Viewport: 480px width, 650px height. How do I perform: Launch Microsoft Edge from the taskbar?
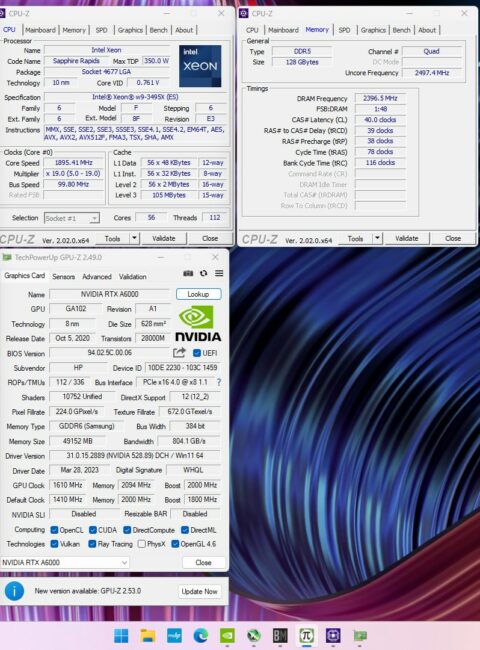(x=201, y=635)
